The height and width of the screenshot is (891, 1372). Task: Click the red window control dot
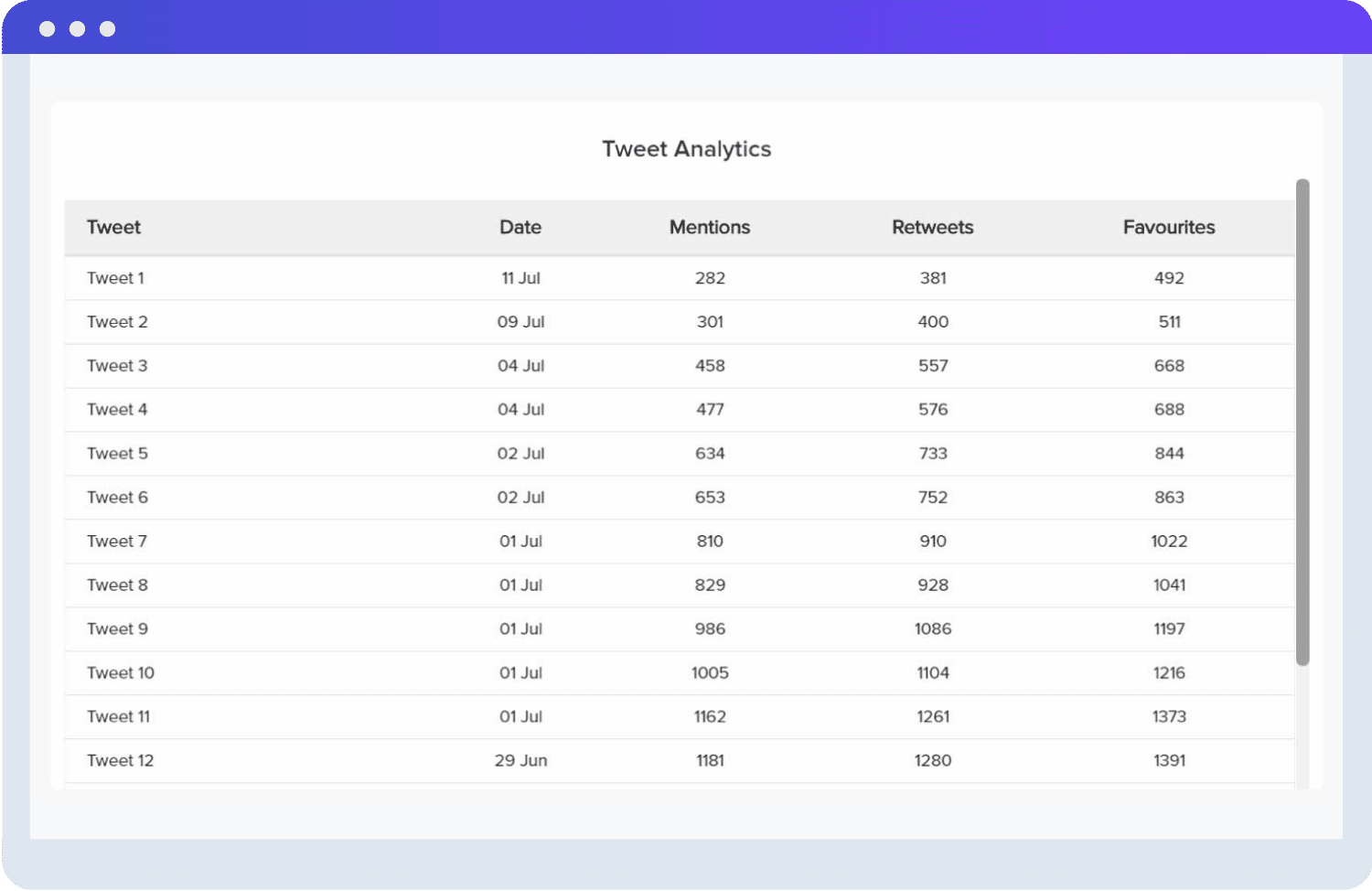click(x=48, y=28)
